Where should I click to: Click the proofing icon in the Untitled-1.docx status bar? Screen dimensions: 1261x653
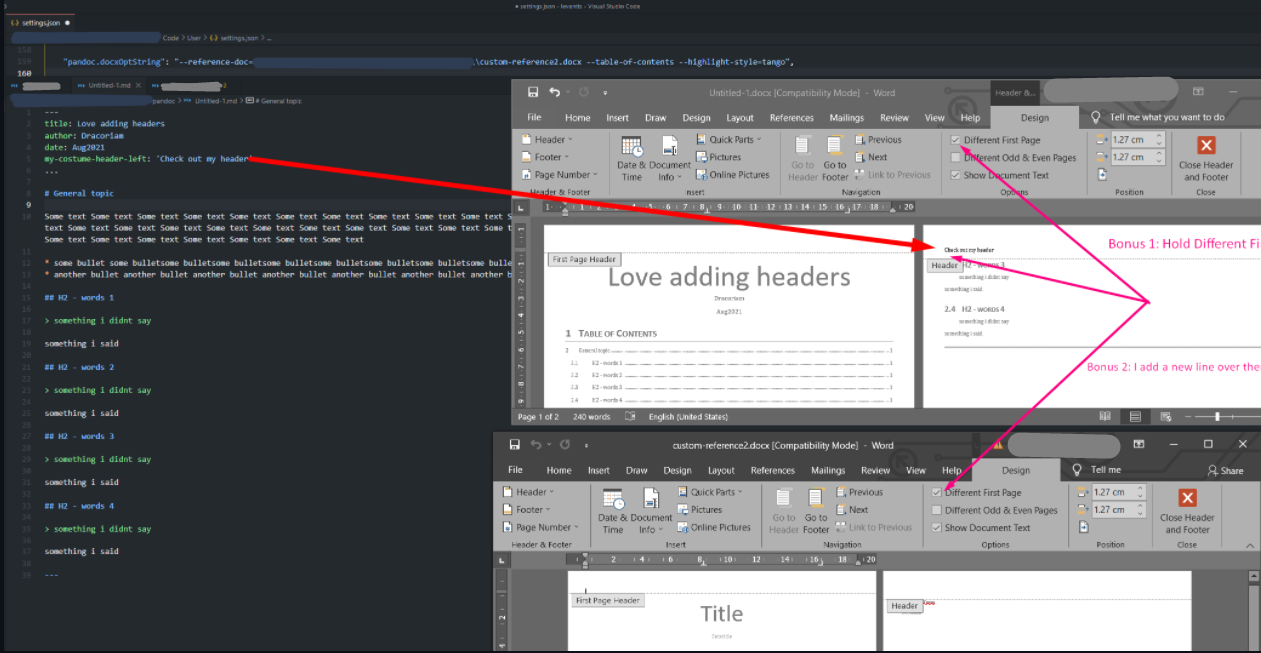[631, 416]
